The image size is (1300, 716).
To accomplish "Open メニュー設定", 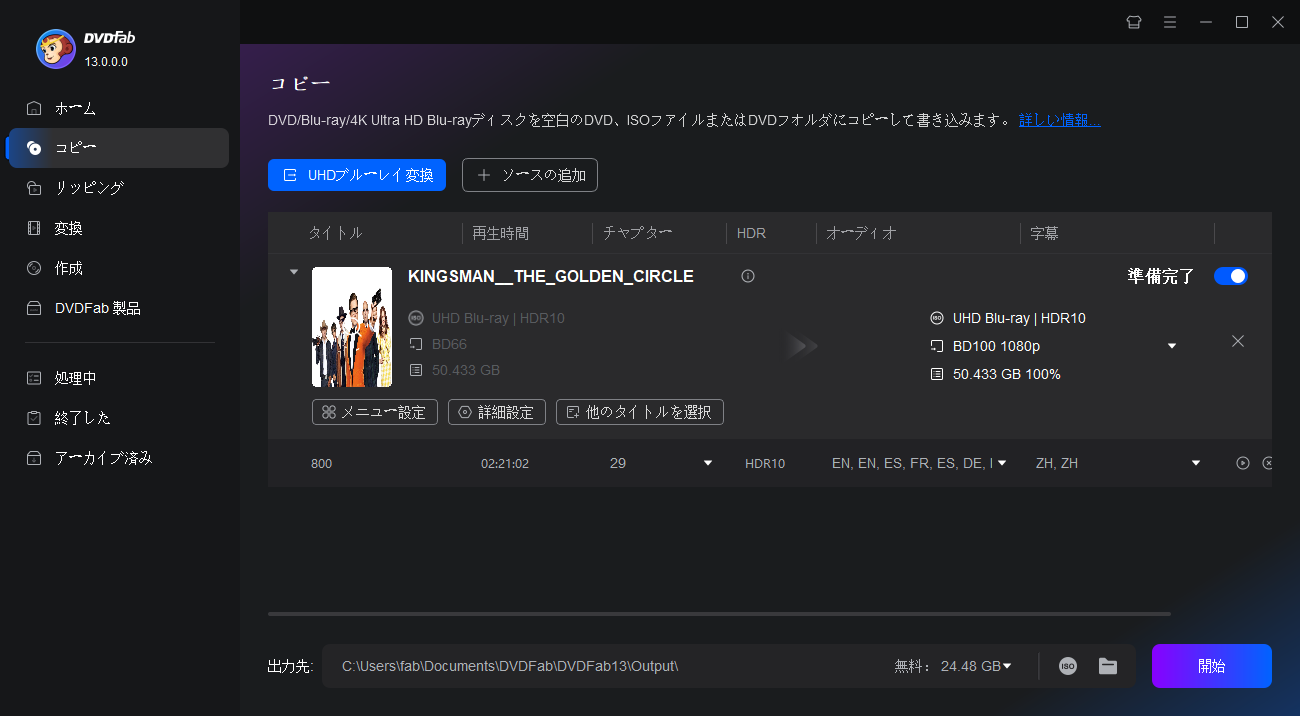I will pos(375,412).
